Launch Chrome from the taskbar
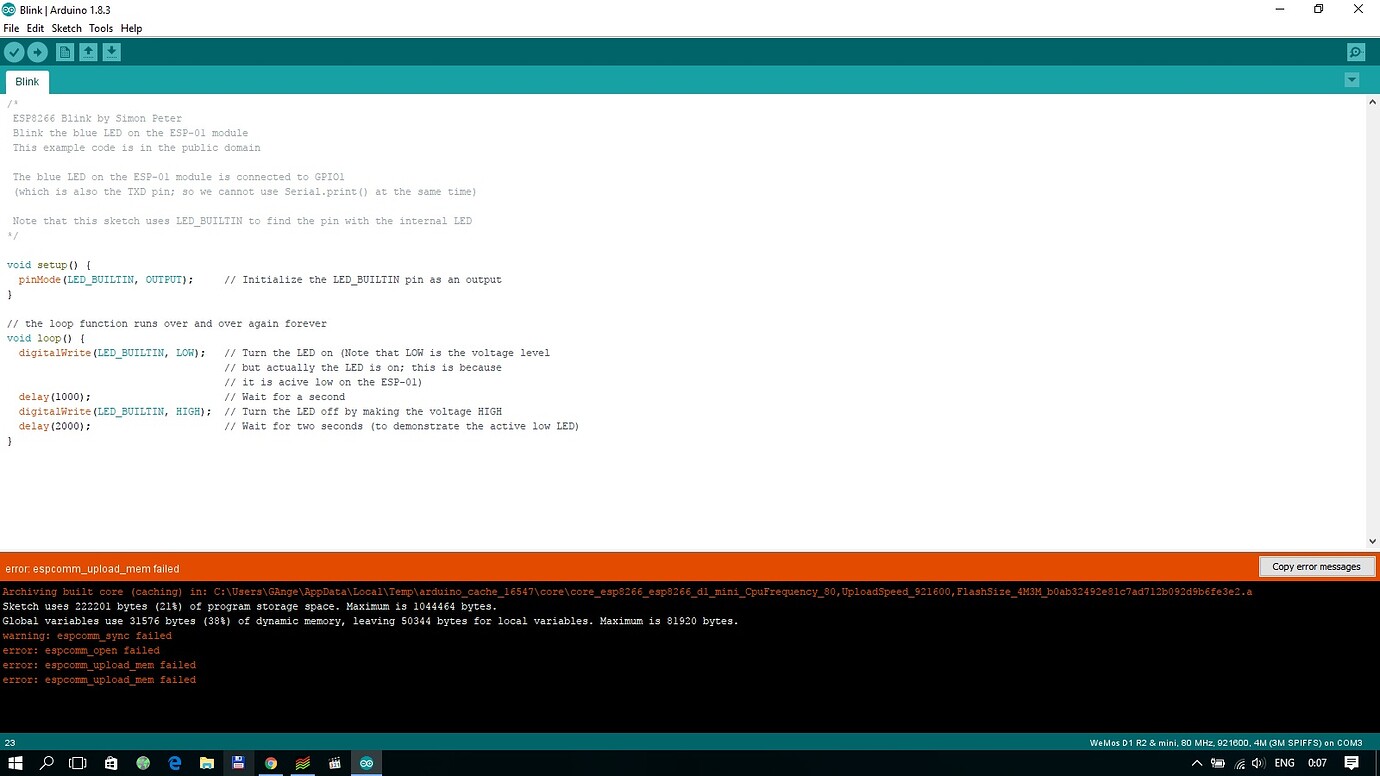 [270, 762]
